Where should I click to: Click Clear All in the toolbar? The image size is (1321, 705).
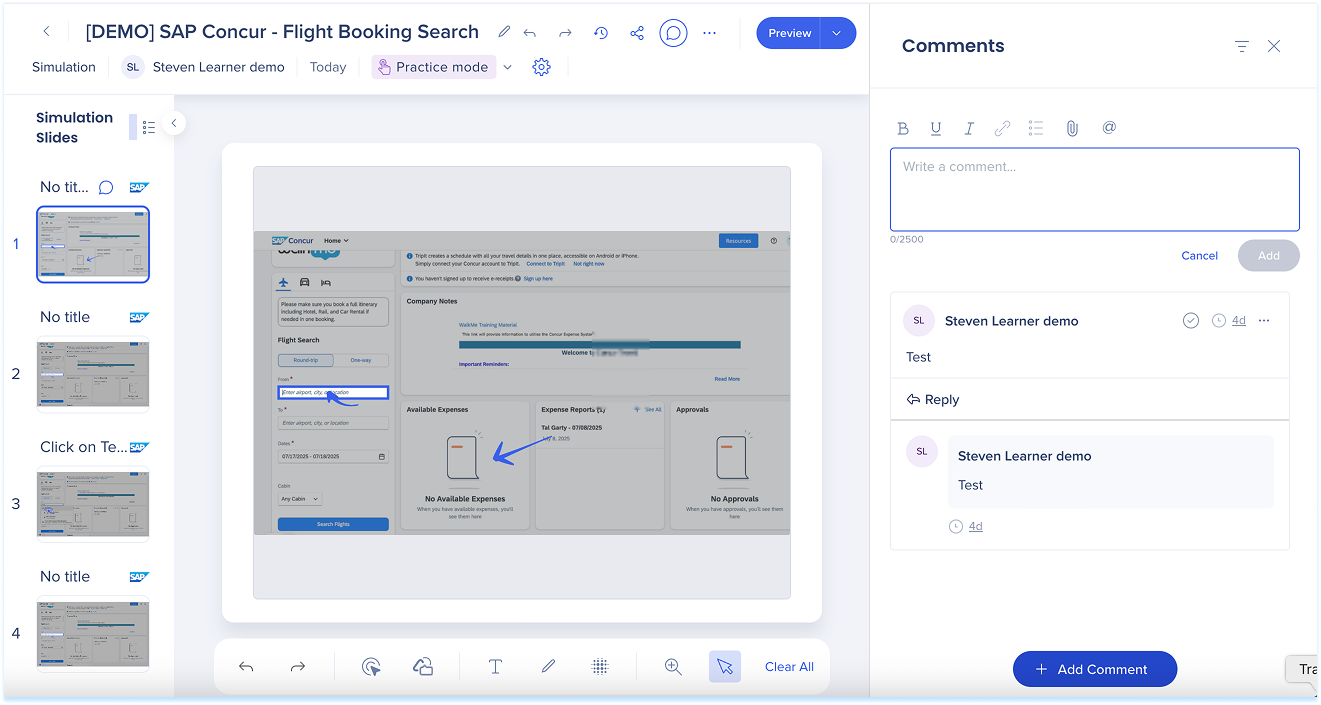[789, 667]
